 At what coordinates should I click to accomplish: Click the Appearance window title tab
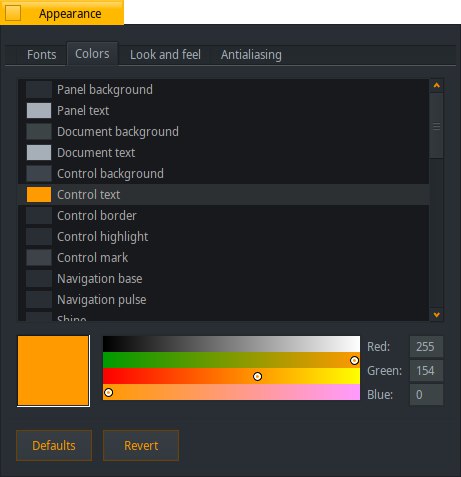point(62,13)
